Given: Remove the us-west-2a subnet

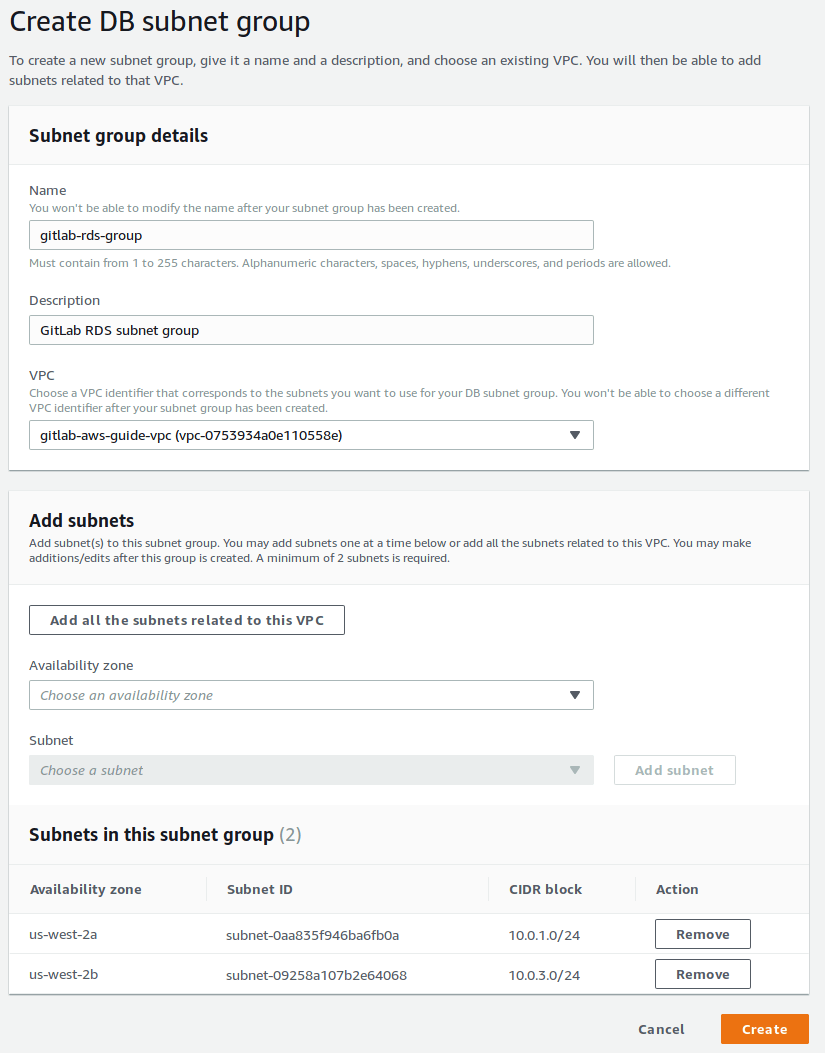Looking at the screenshot, I should pyautogui.click(x=702, y=933).
